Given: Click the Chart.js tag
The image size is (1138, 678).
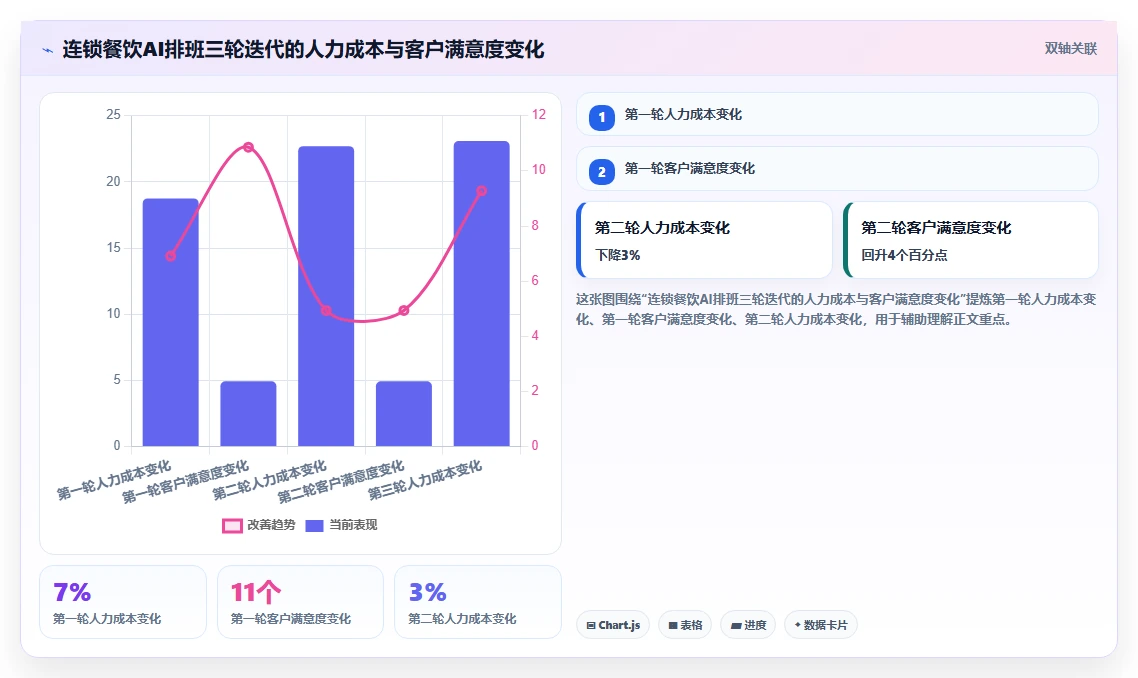Looking at the screenshot, I should coord(613,625).
